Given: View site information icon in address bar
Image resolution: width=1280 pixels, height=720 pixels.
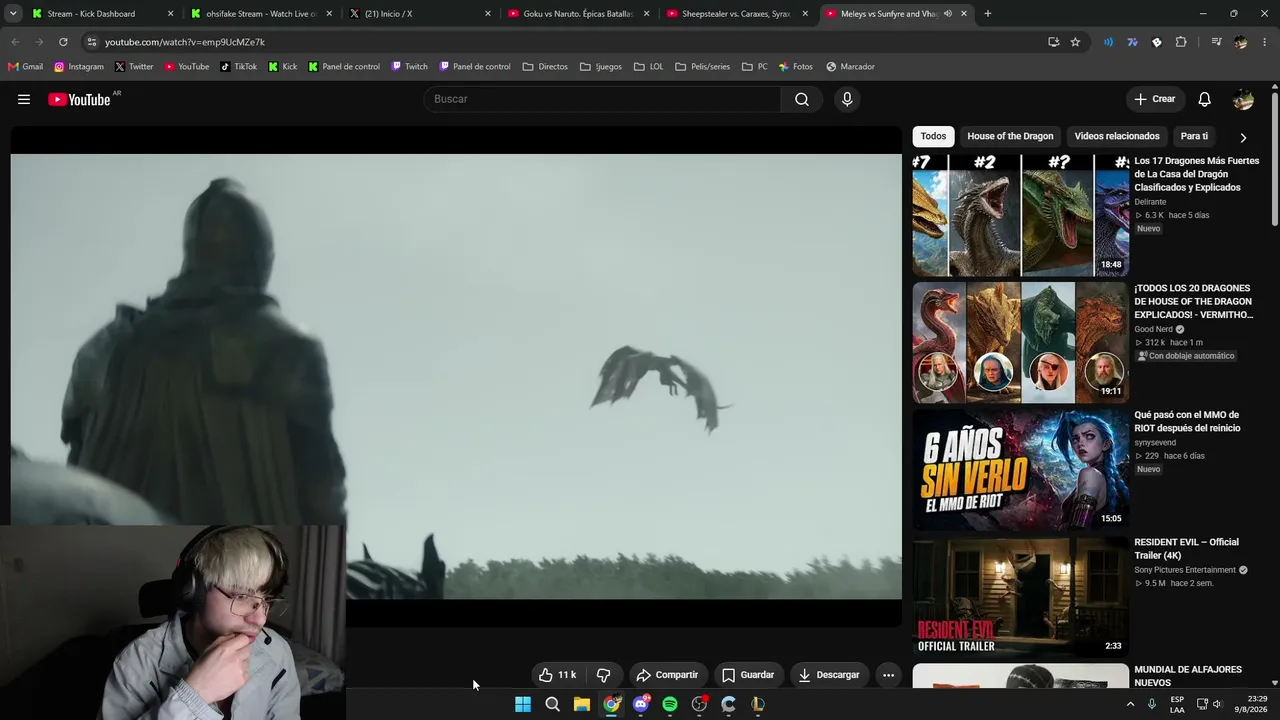Looking at the screenshot, I should 91,42.
